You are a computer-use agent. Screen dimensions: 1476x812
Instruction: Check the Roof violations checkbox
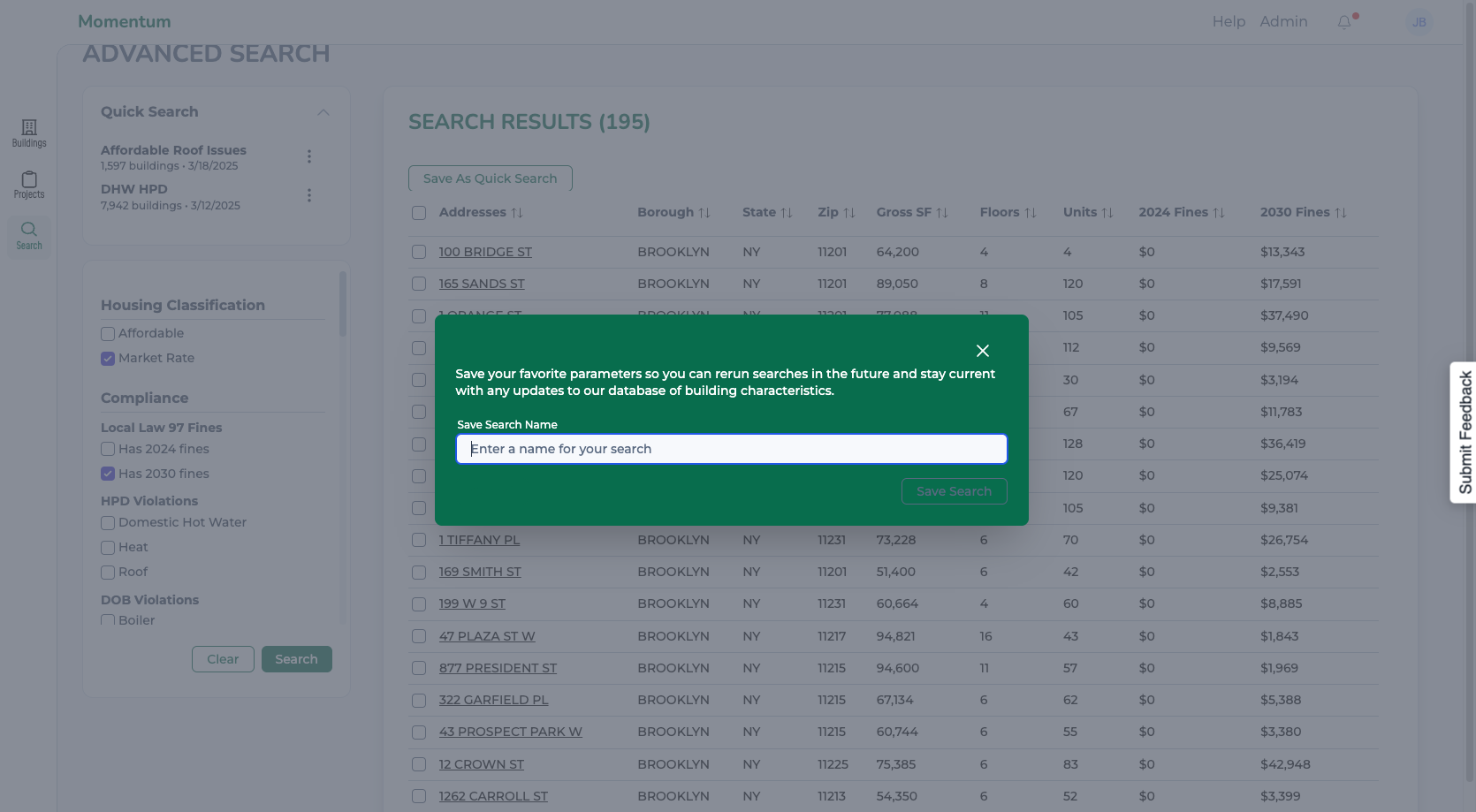108,573
